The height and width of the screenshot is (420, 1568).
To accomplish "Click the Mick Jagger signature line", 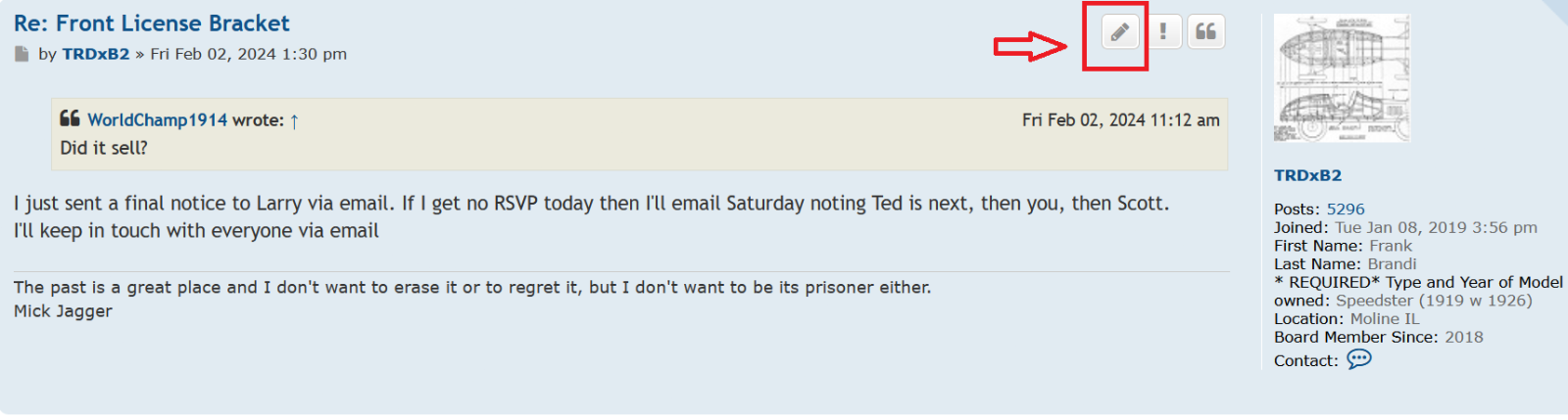I will pos(63,310).
